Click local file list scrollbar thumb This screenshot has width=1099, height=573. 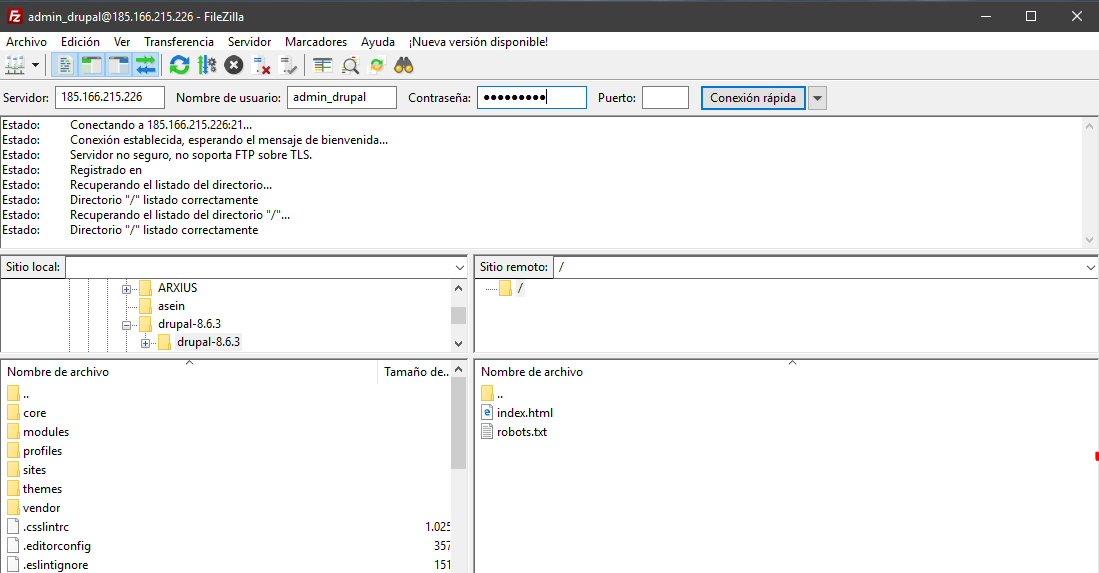point(458,423)
